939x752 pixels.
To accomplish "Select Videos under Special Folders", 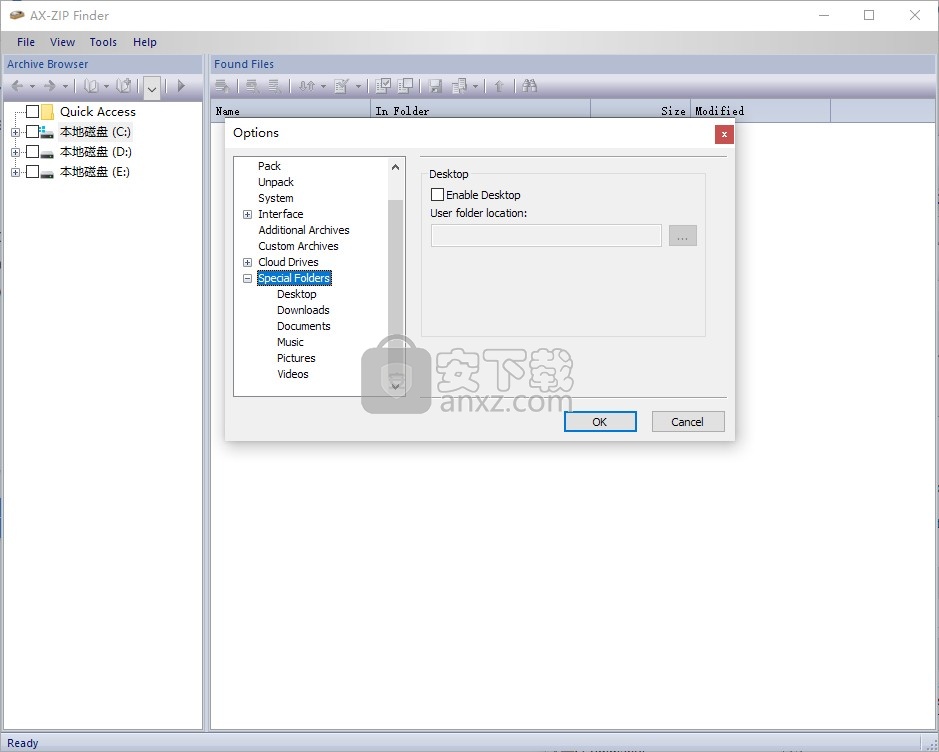I will [x=293, y=374].
